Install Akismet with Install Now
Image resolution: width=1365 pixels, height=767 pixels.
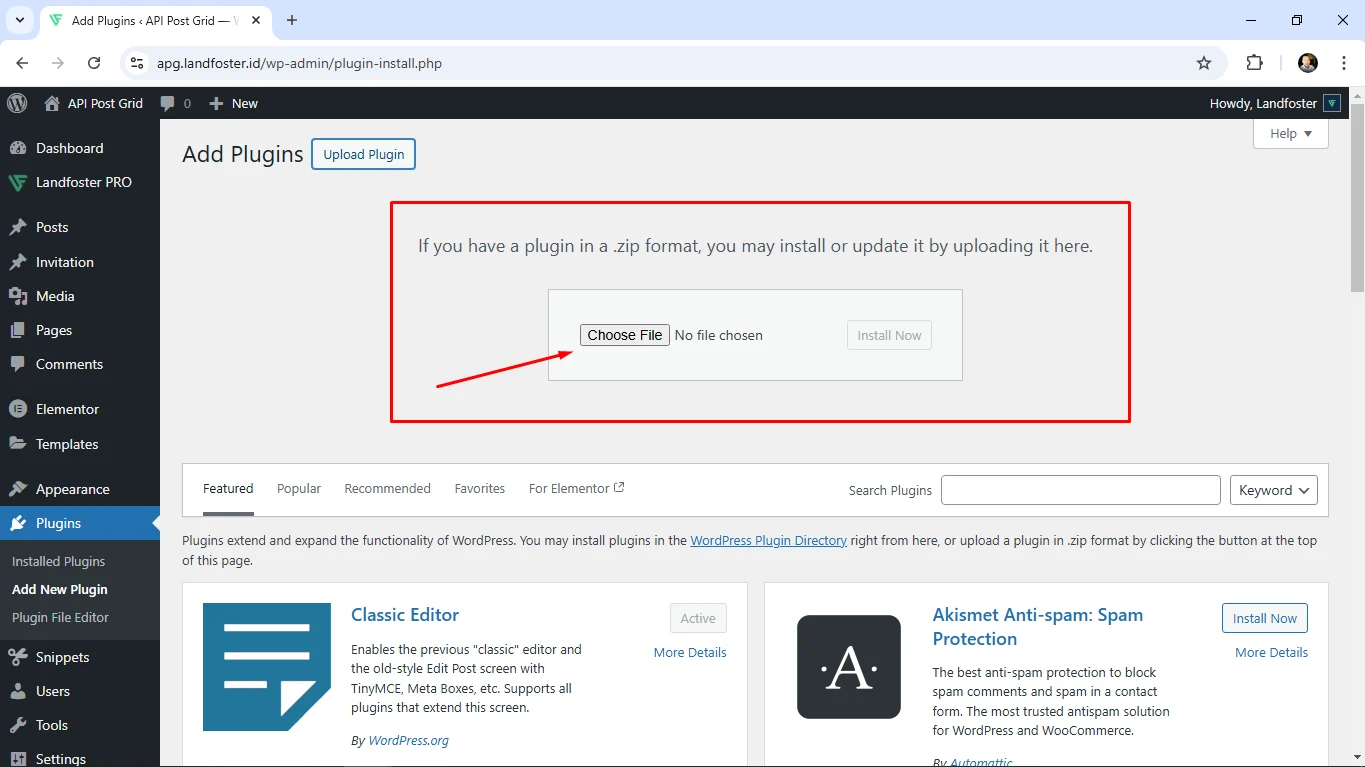[x=1265, y=618]
